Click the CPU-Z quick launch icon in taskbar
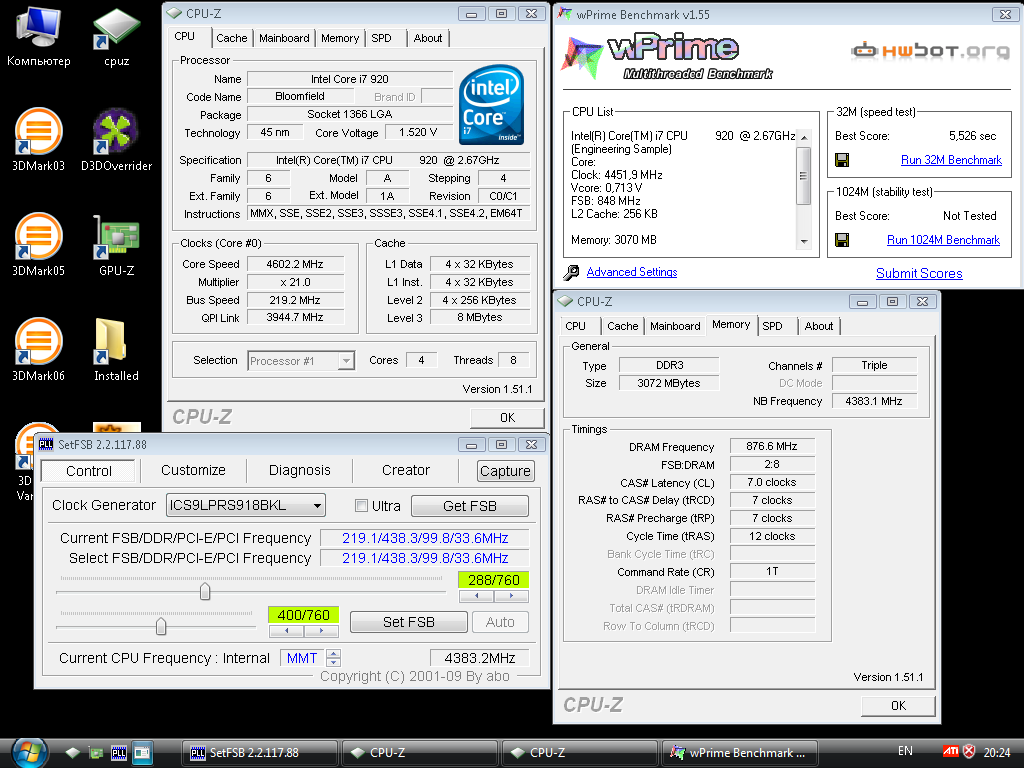Image resolution: width=1024 pixels, height=768 pixels. pos(72,753)
